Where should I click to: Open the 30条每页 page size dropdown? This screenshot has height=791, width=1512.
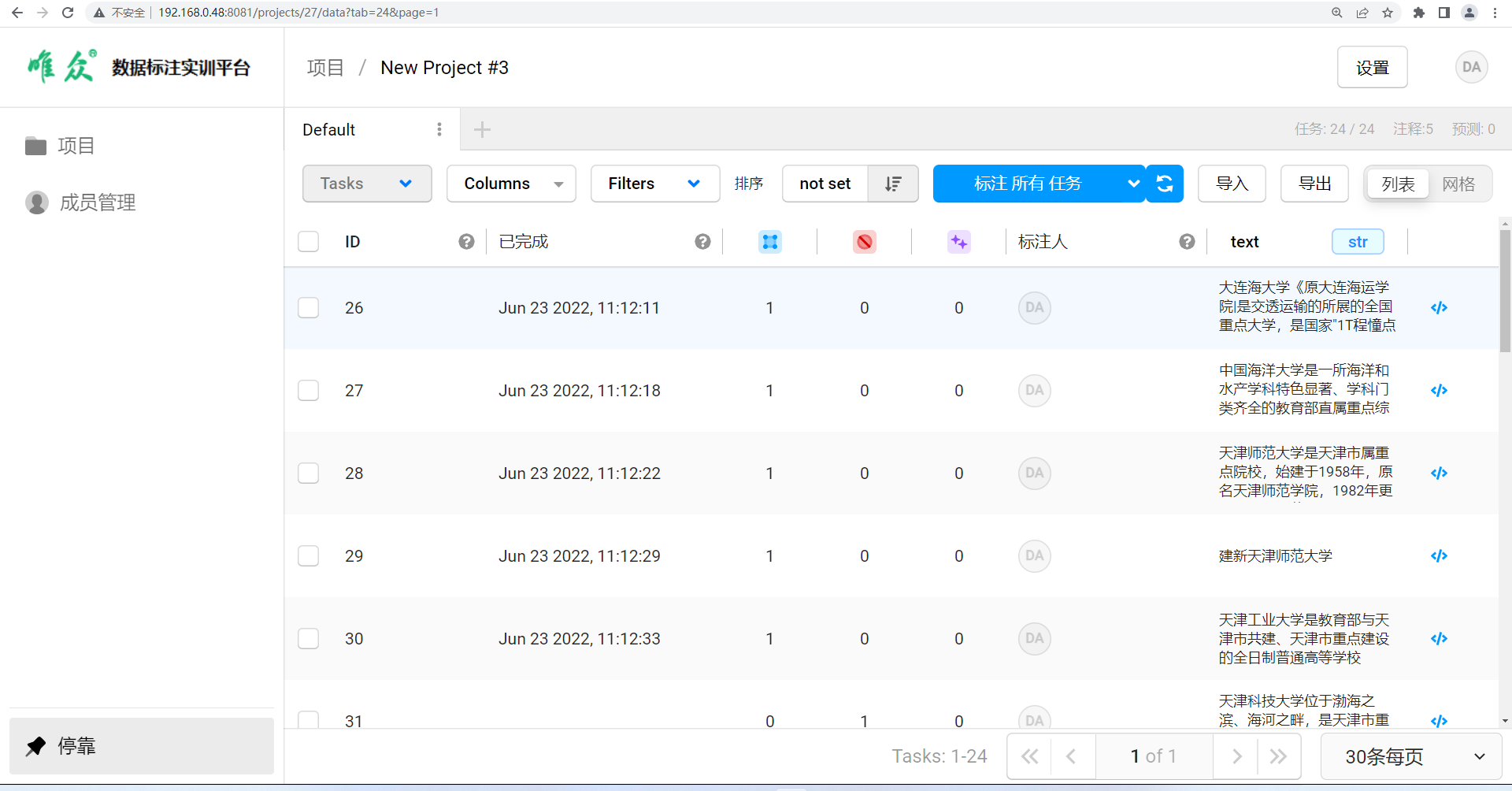point(1410,756)
